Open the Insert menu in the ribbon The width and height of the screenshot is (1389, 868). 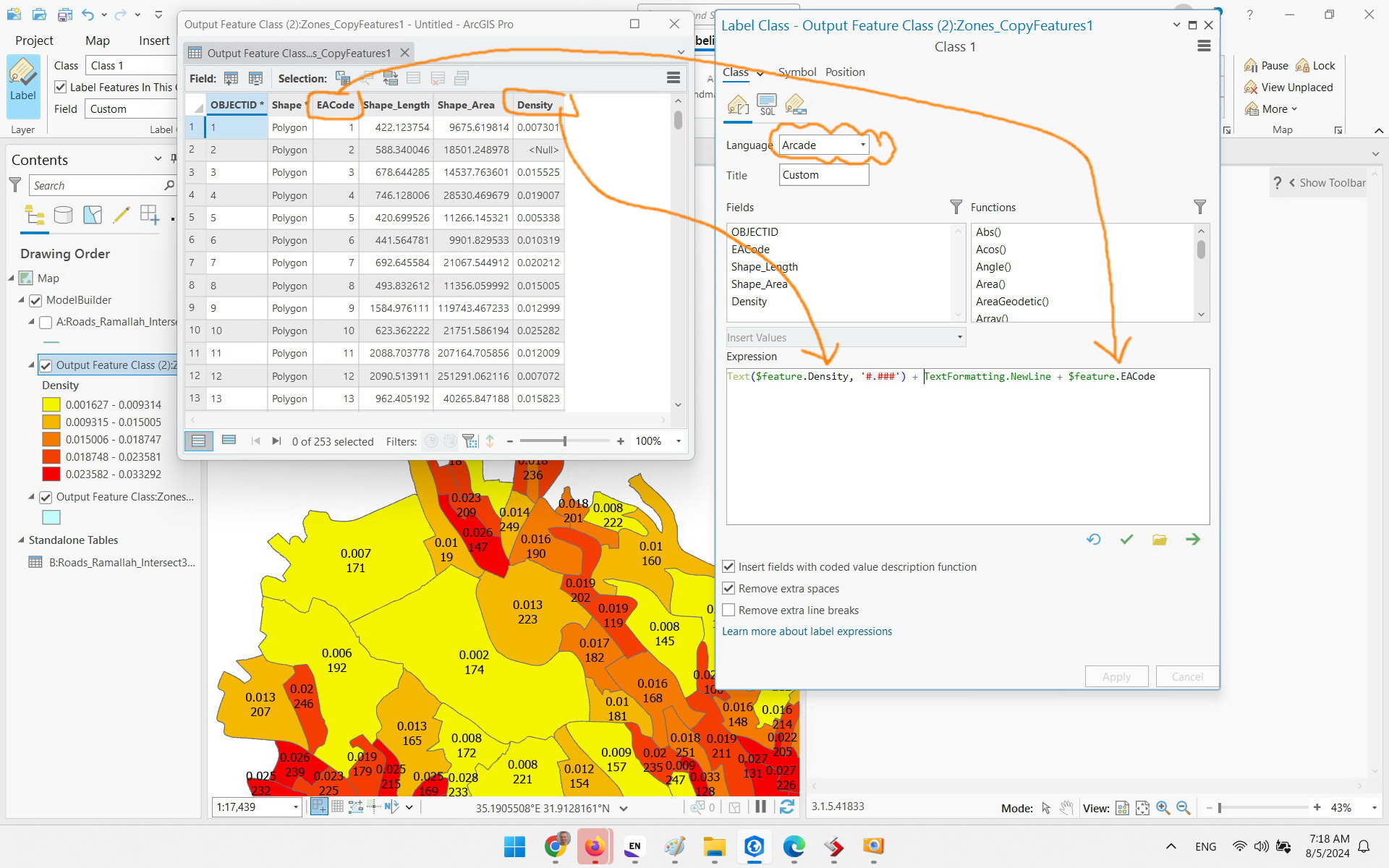point(153,41)
